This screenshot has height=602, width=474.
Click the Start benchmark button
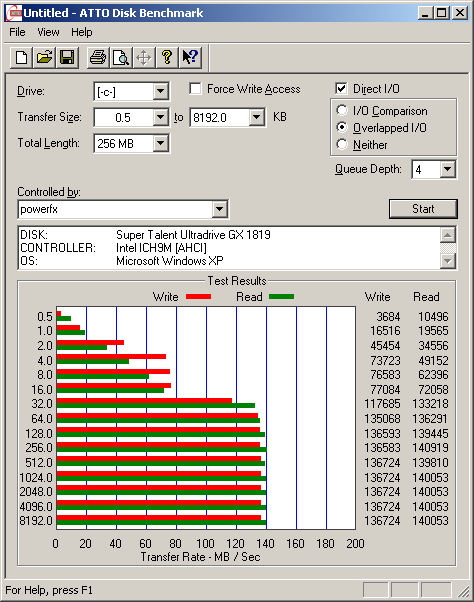423,209
